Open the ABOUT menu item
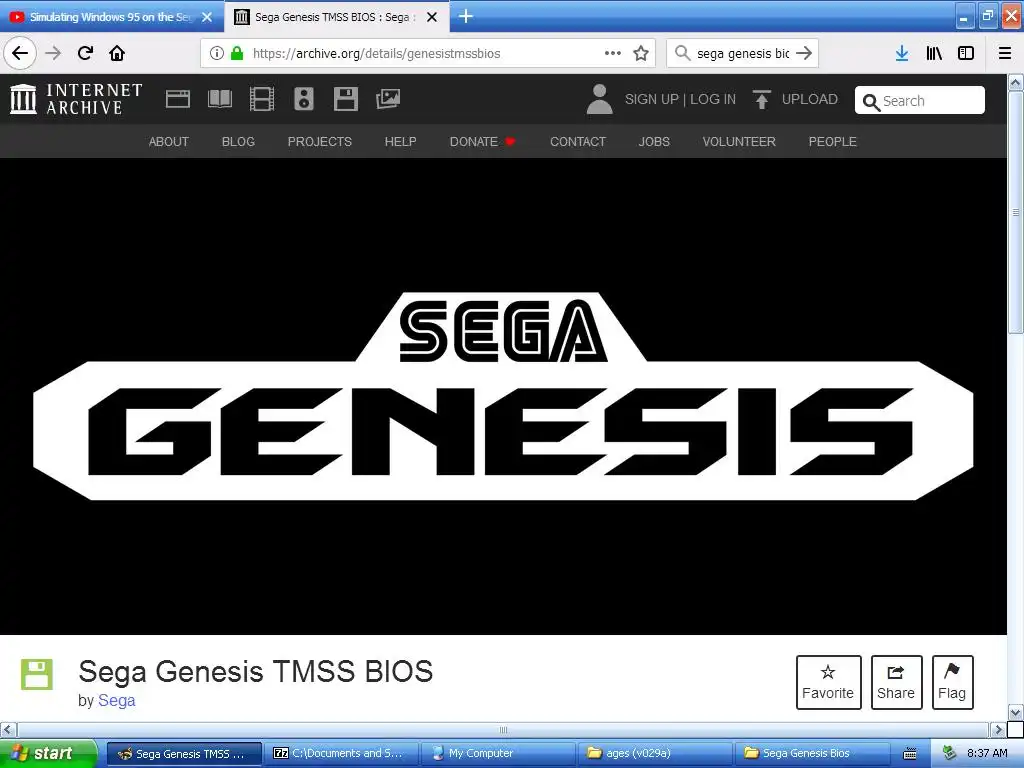The image size is (1024, 768). (x=168, y=142)
